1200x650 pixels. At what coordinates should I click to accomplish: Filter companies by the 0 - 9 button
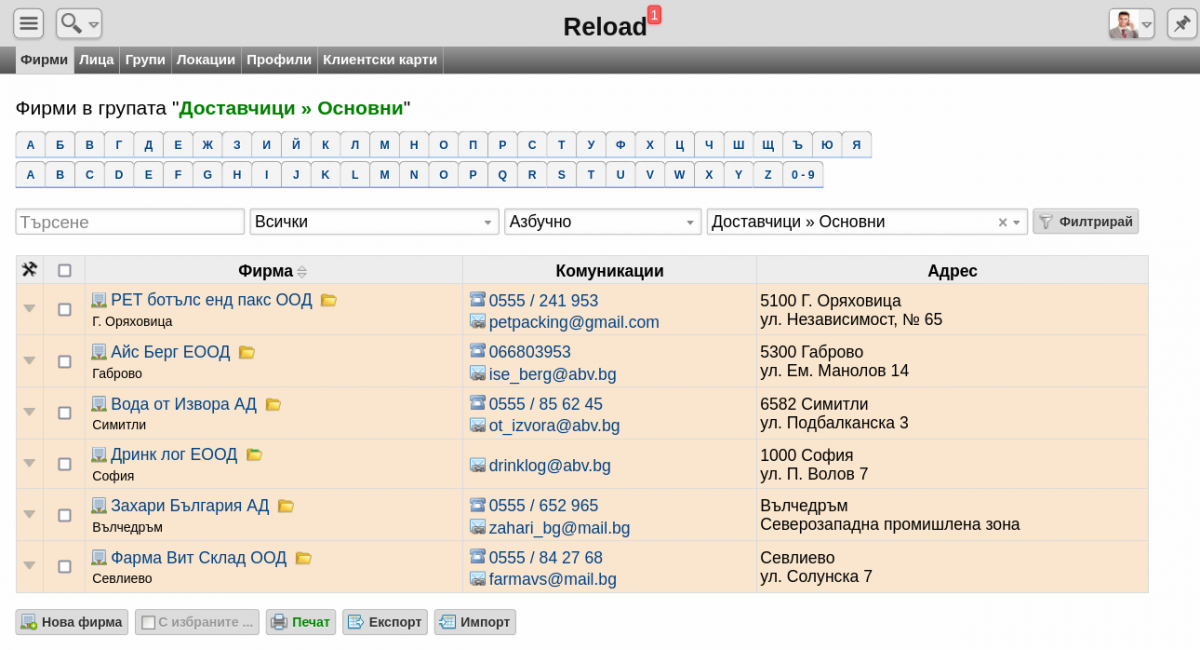click(x=803, y=174)
